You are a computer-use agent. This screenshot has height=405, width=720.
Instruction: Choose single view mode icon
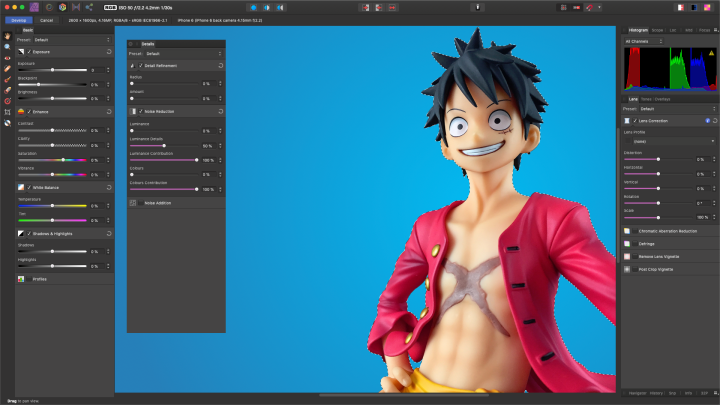[253, 7]
